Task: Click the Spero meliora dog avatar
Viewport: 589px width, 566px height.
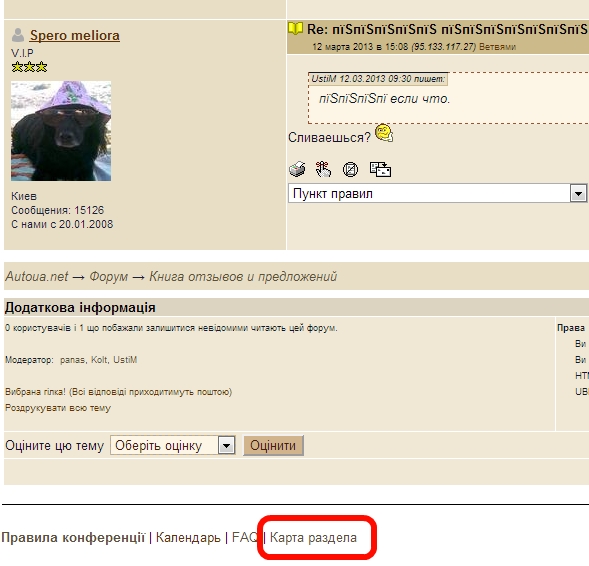Action: click(61, 131)
